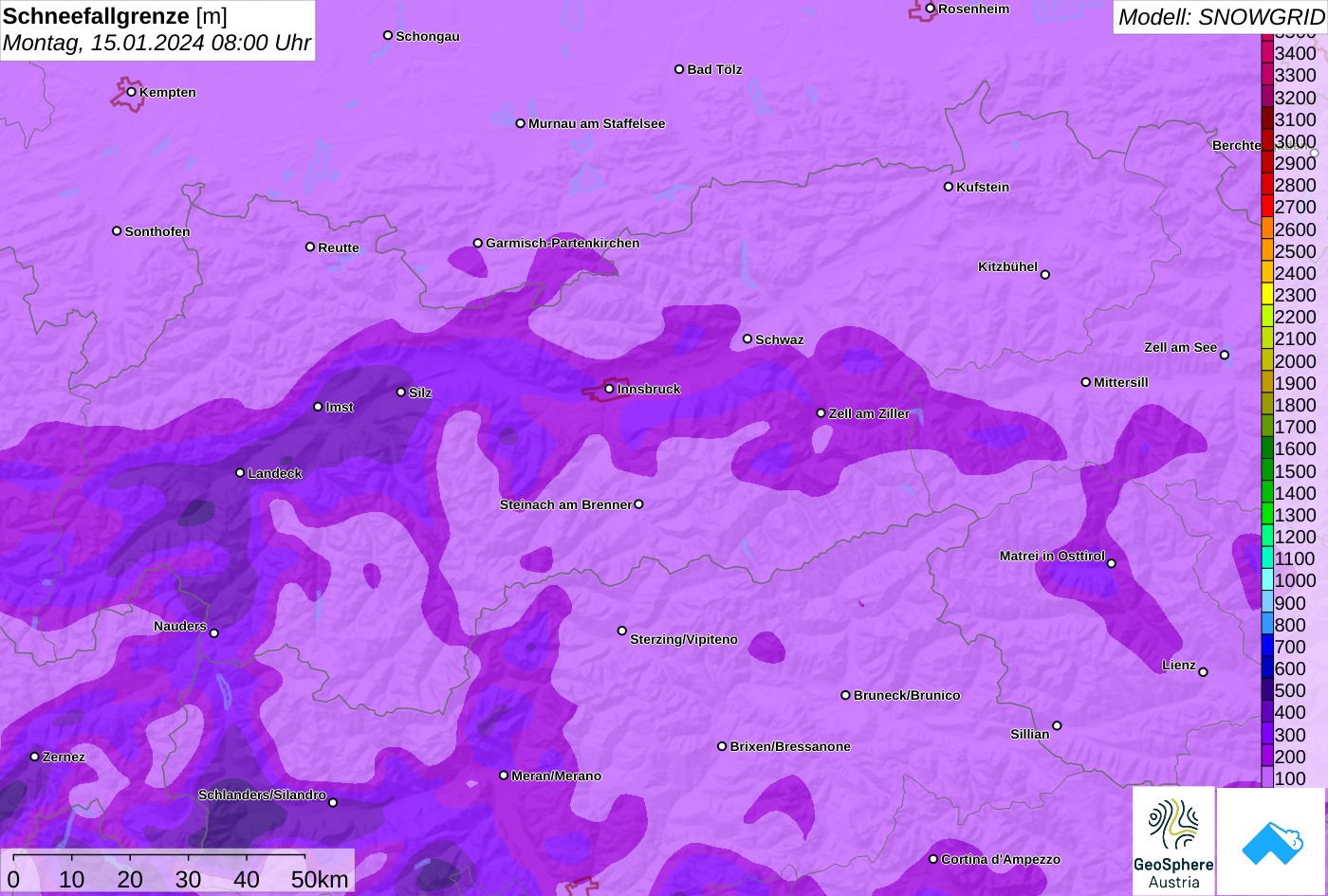
Task: Click the Zernez city marker dot
Action: point(35,757)
